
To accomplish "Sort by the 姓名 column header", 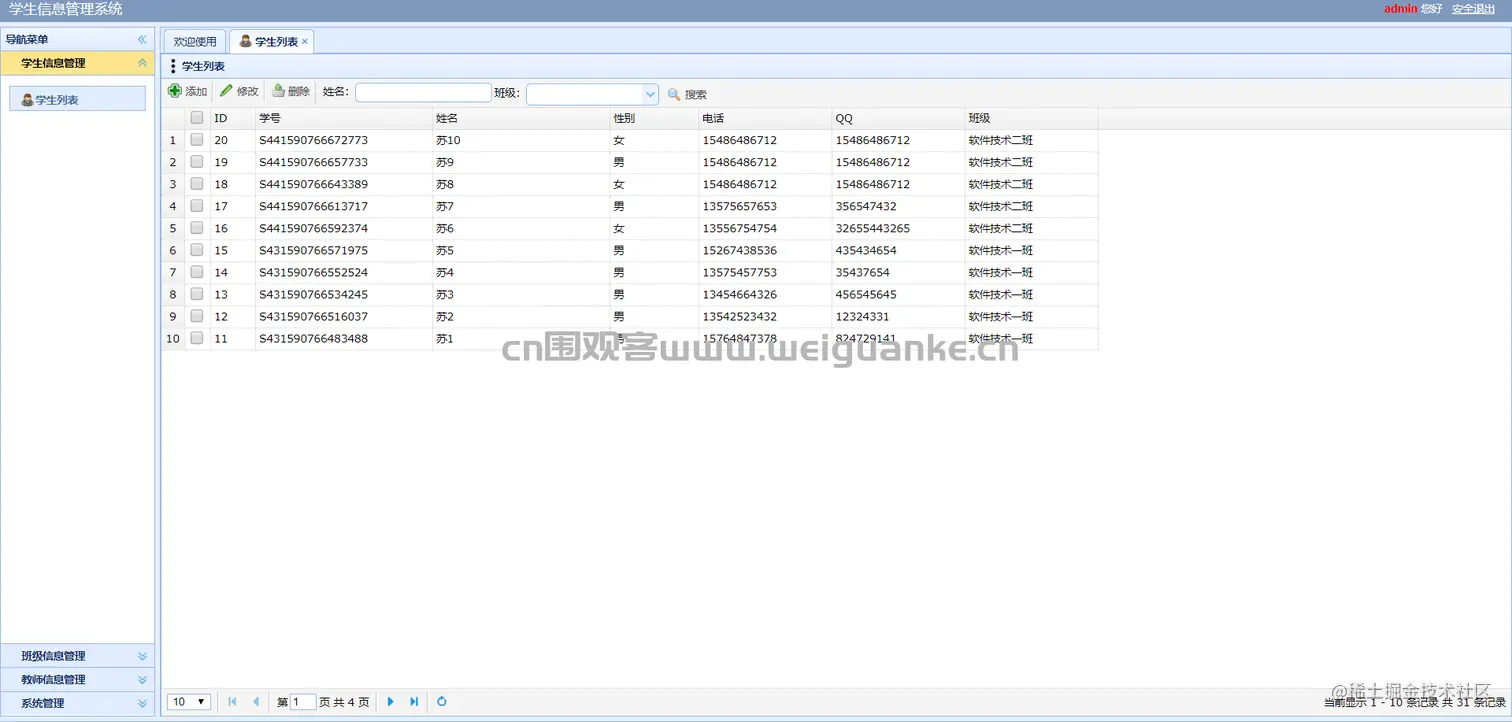I will 520,118.
